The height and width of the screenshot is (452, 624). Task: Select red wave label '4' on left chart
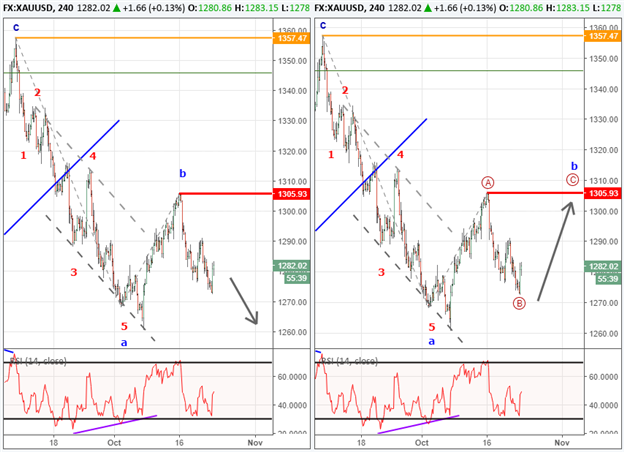coord(92,156)
